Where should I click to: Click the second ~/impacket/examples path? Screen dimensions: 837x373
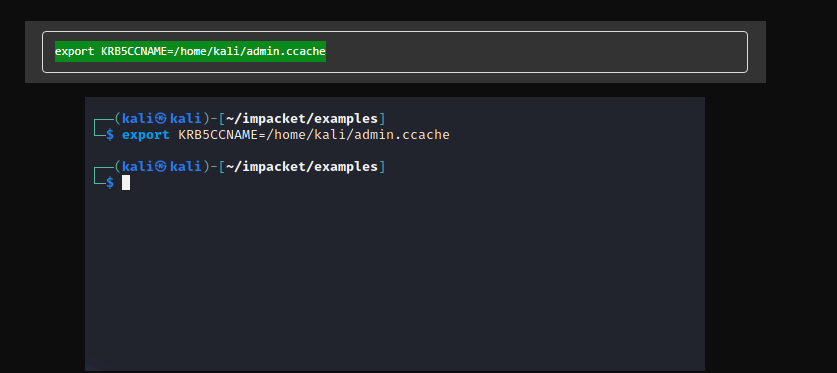click(302, 166)
